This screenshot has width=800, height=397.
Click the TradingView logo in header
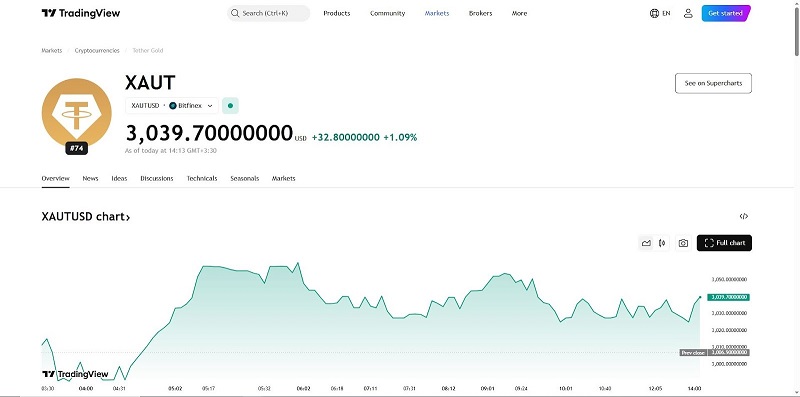click(81, 13)
